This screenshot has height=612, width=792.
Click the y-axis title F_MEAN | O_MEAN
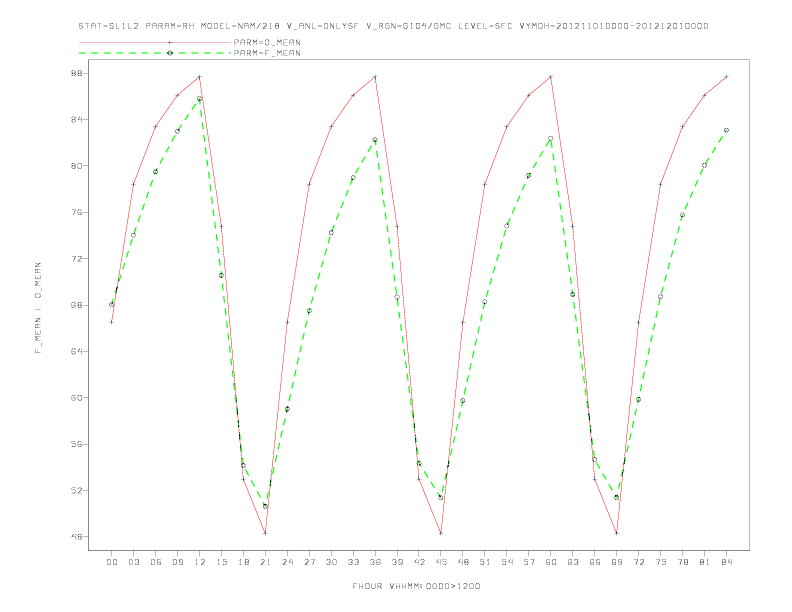point(38,308)
